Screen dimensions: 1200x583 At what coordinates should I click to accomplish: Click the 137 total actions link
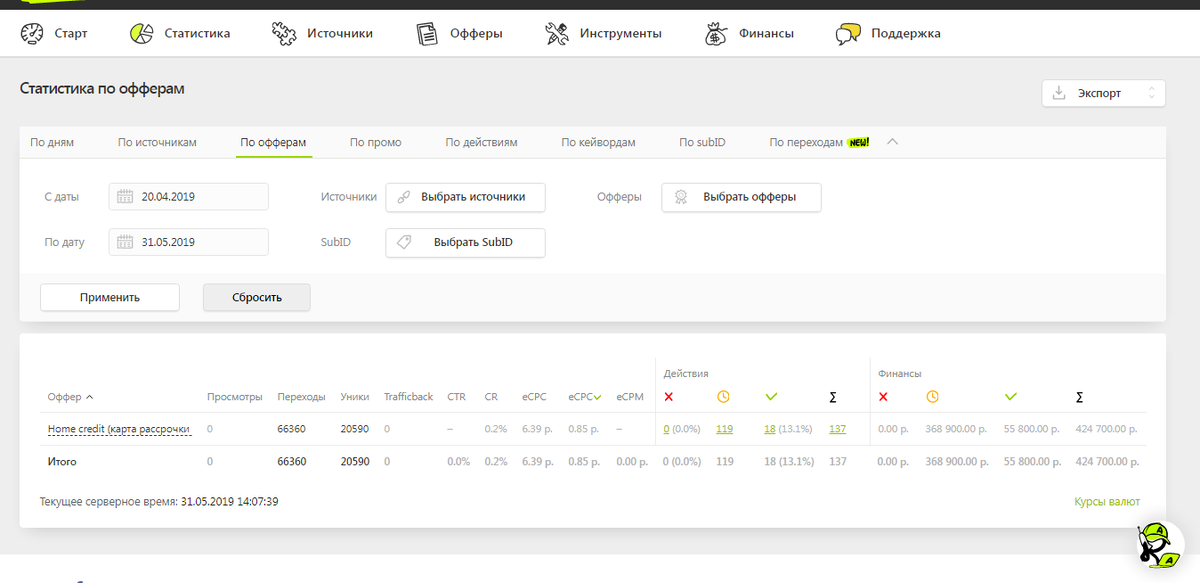[x=837, y=429]
